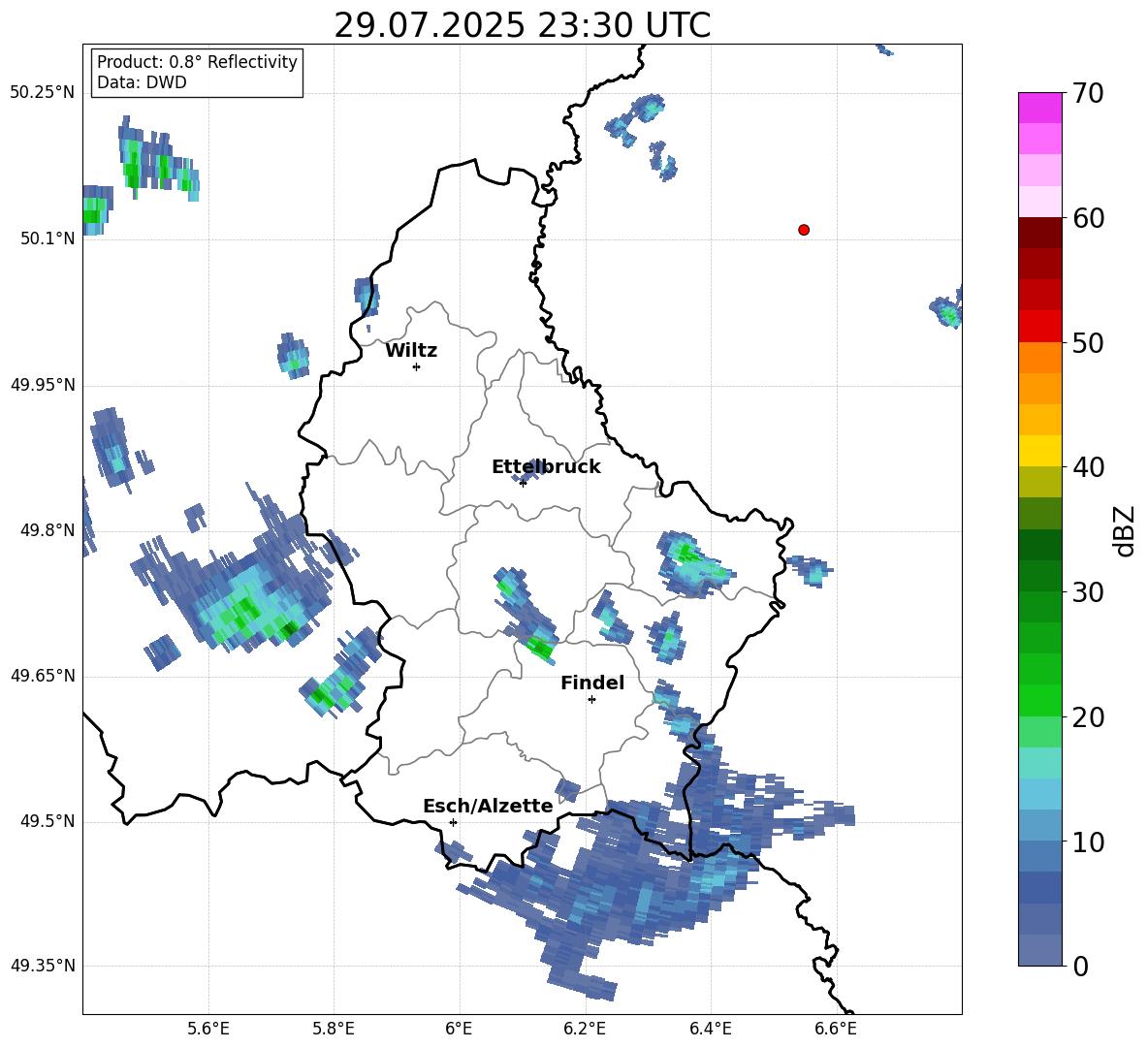Click the 5.6°E longitude label

point(208,1029)
